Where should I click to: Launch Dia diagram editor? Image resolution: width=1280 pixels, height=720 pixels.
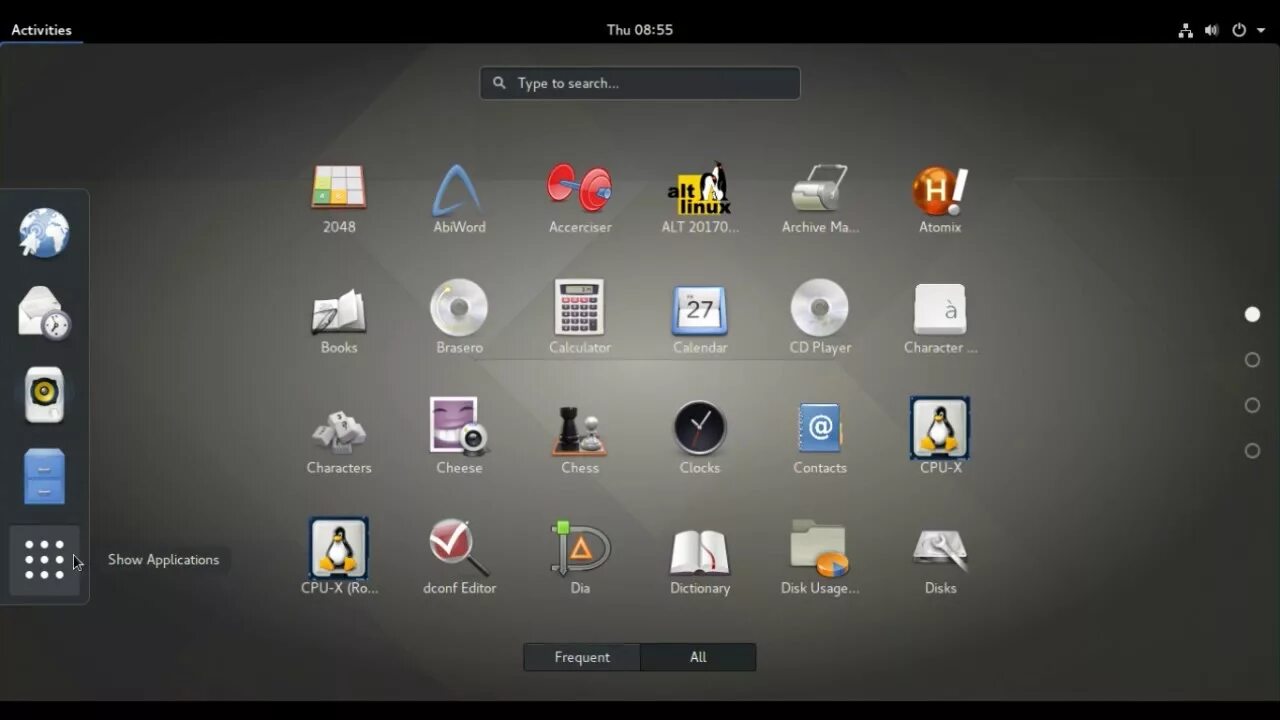pyautogui.click(x=580, y=559)
